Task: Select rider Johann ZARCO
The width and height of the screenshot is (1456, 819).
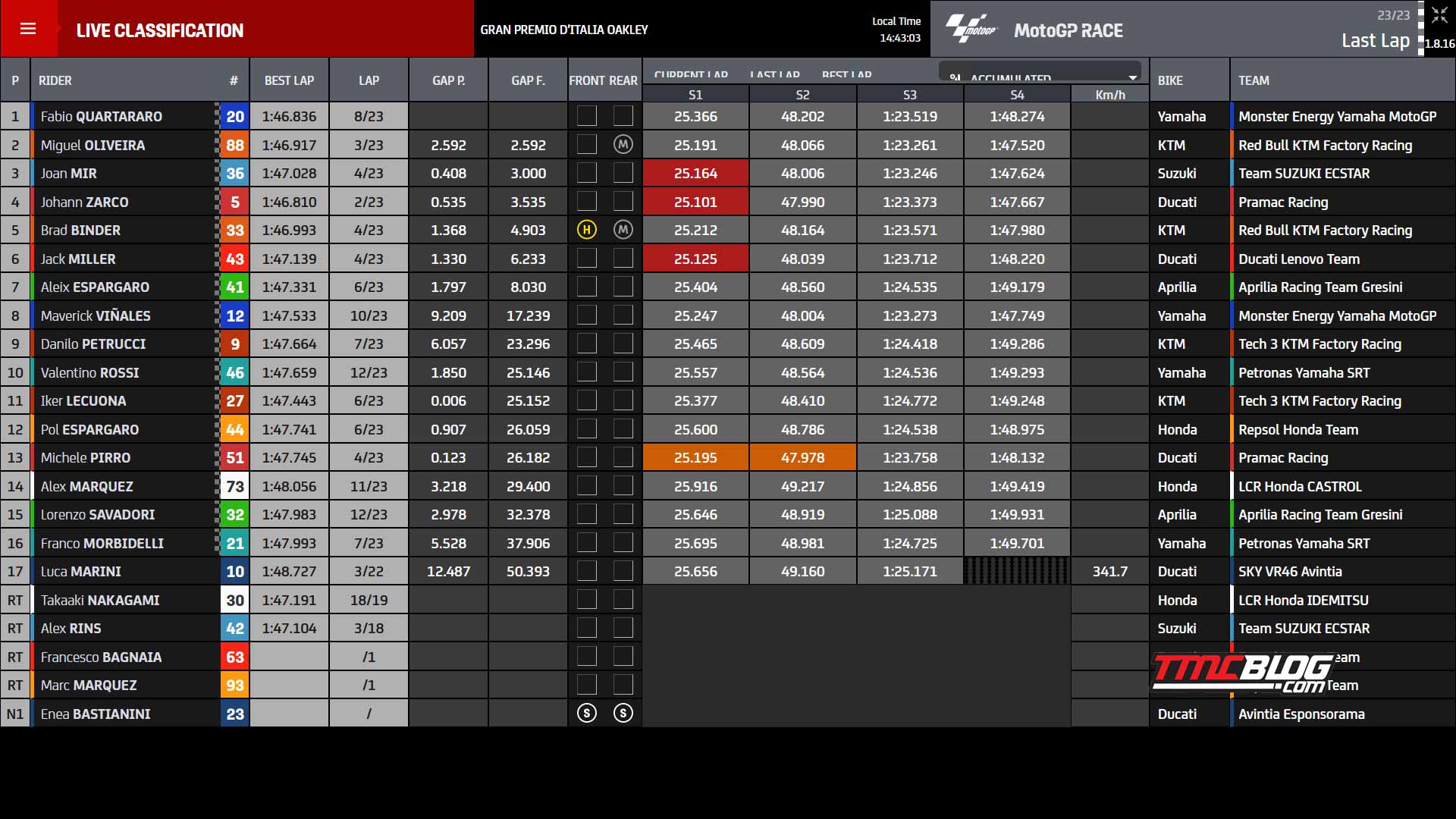Action: 85,202
